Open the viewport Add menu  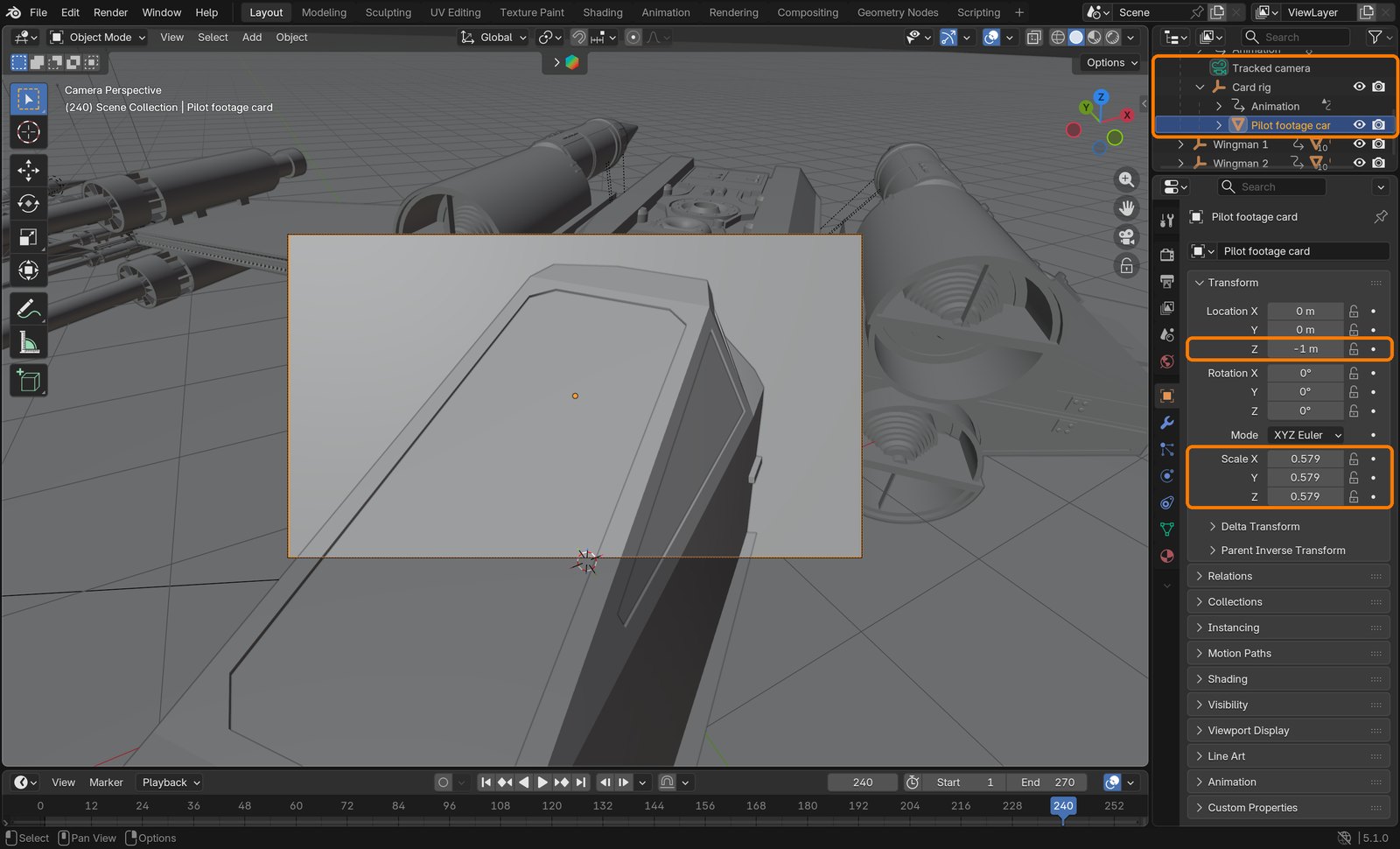pos(252,37)
